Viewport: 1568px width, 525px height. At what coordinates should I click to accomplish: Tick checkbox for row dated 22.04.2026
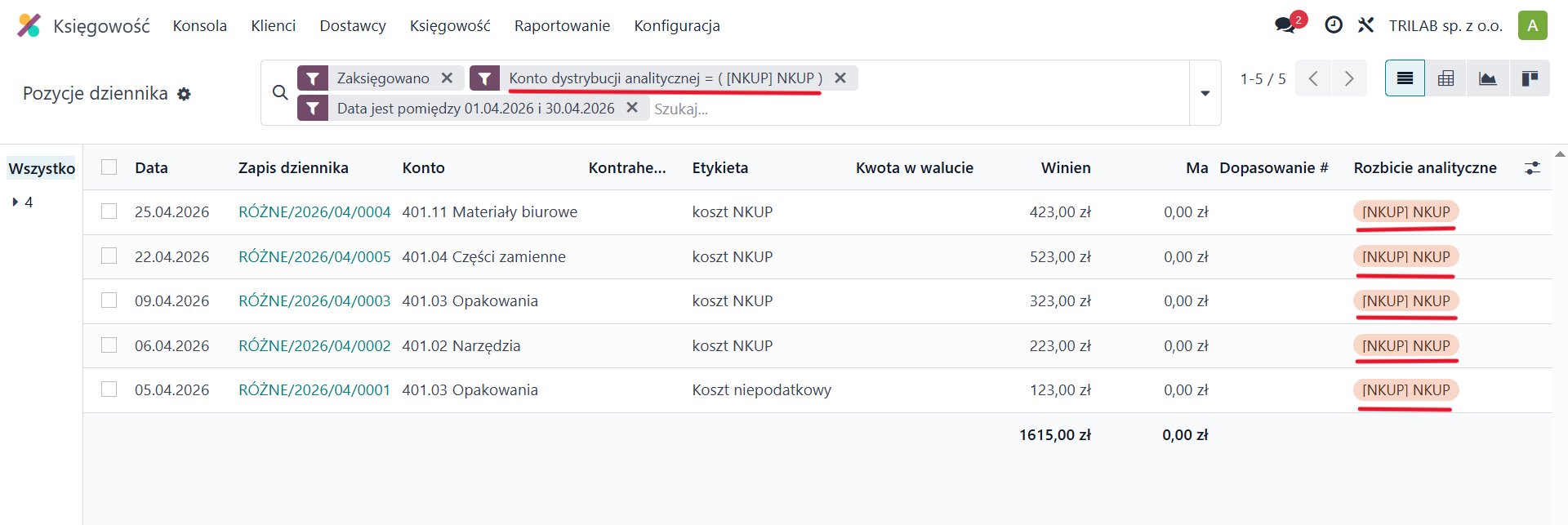[x=109, y=256]
